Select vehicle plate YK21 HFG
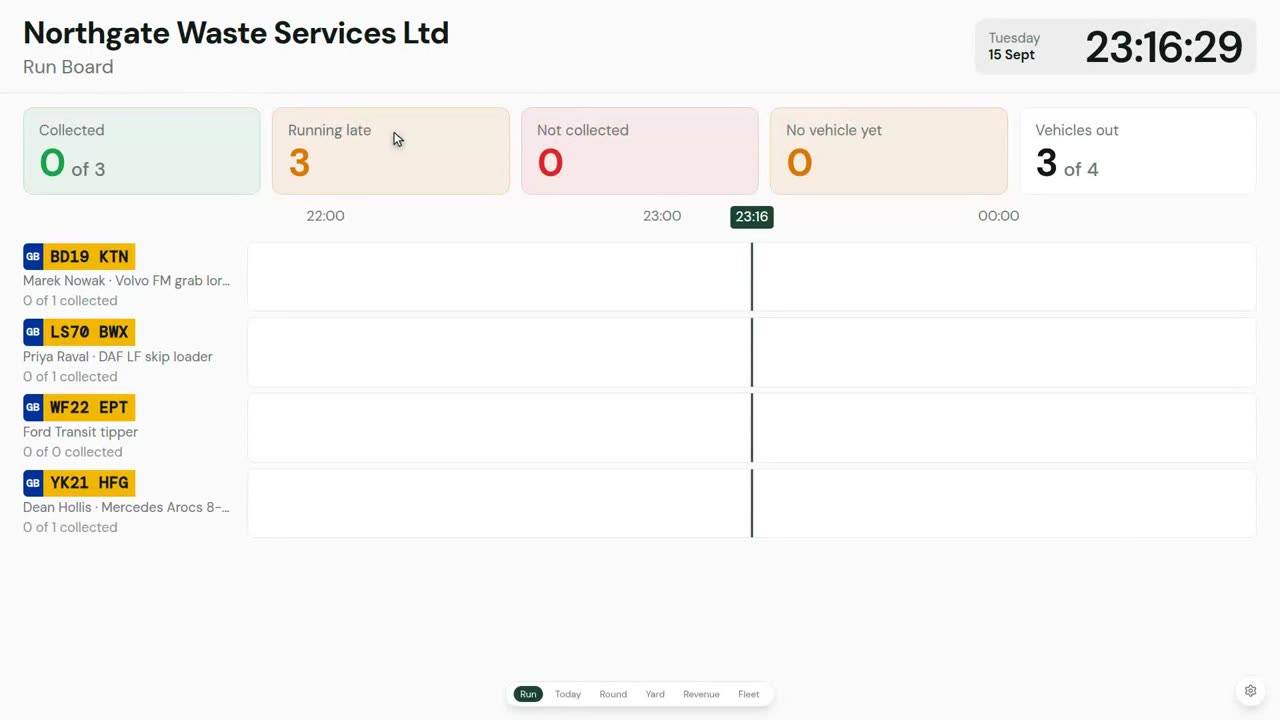The height and width of the screenshot is (720, 1280). coord(79,483)
